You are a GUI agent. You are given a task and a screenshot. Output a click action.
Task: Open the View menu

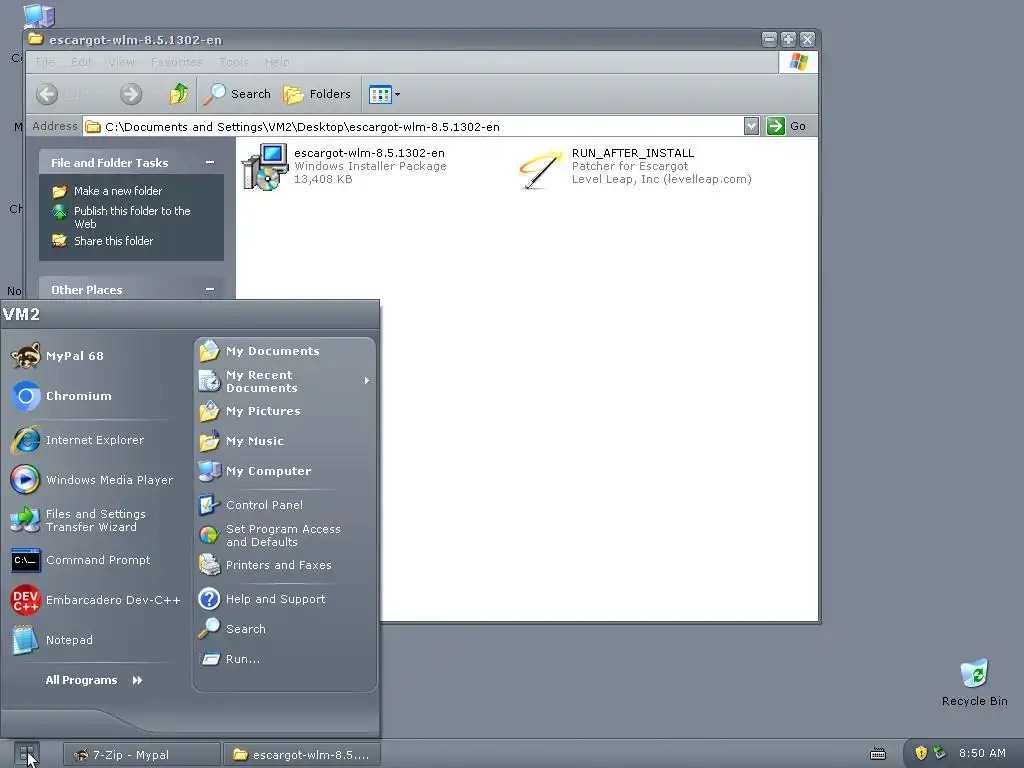point(121,62)
